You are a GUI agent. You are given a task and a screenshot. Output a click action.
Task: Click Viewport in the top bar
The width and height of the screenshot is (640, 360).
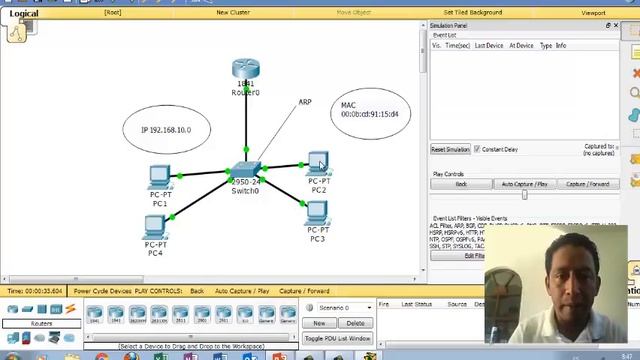click(593, 13)
